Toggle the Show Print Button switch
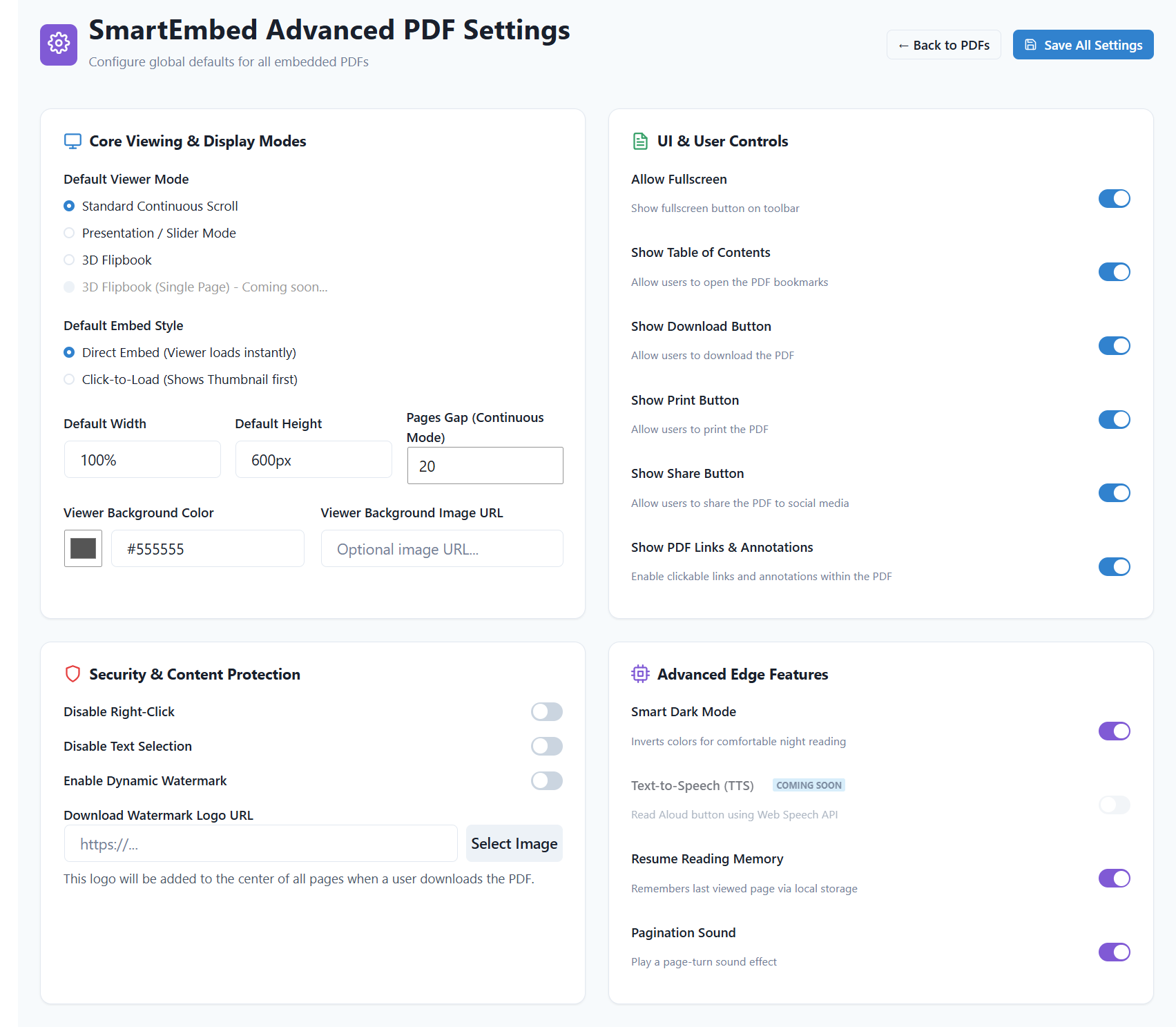 coord(1115,419)
